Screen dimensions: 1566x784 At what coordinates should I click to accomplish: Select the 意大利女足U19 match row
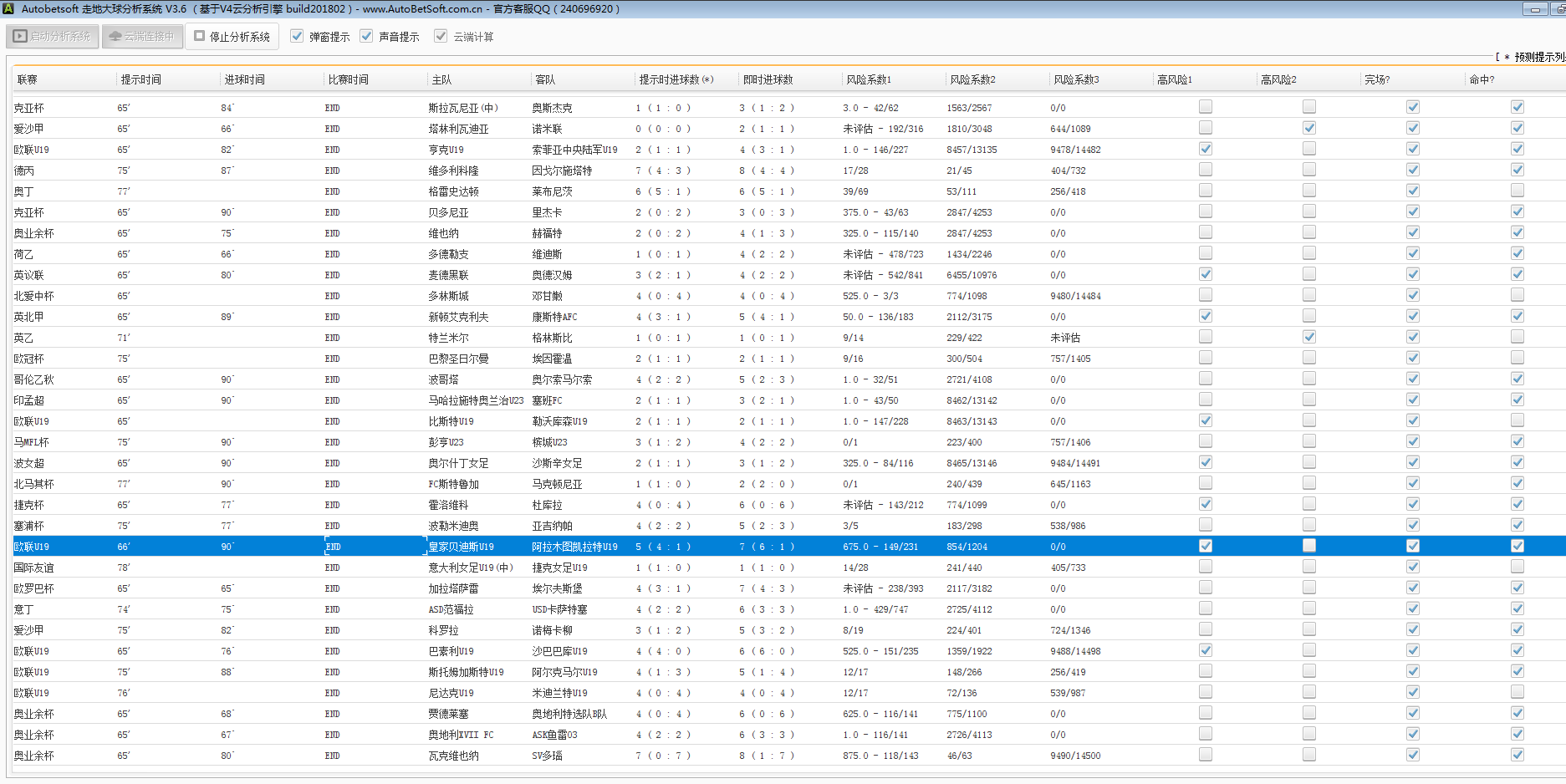(470, 568)
